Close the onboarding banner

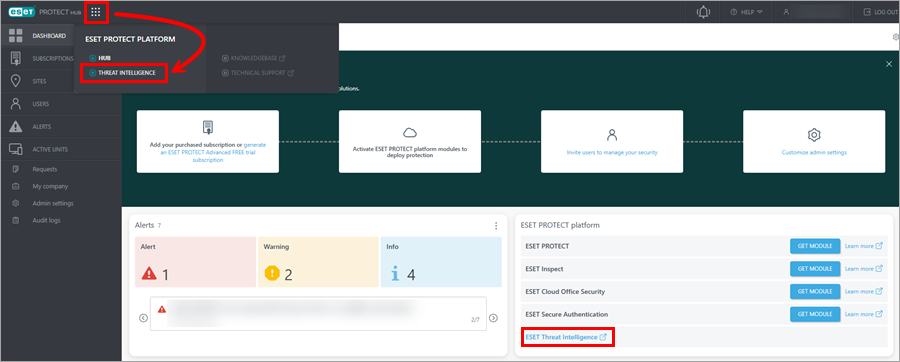(889, 64)
